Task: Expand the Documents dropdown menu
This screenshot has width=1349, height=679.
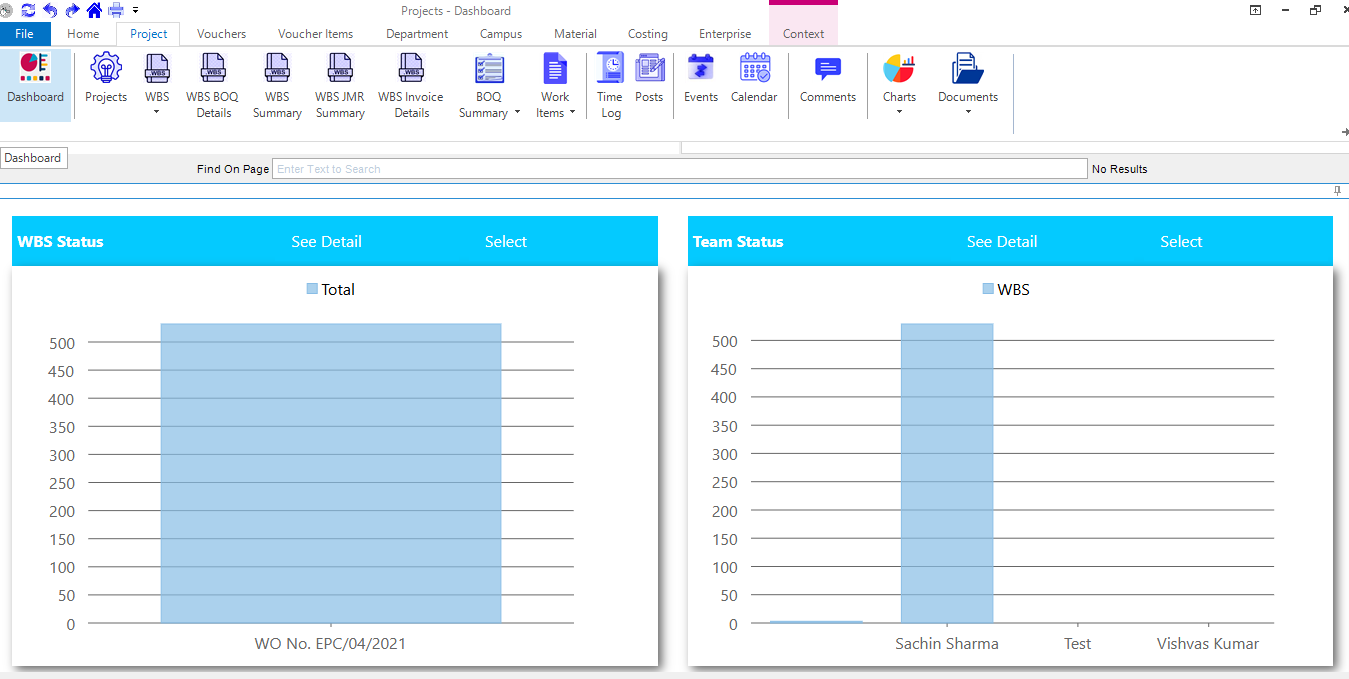Action: pyautogui.click(x=967, y=85)
